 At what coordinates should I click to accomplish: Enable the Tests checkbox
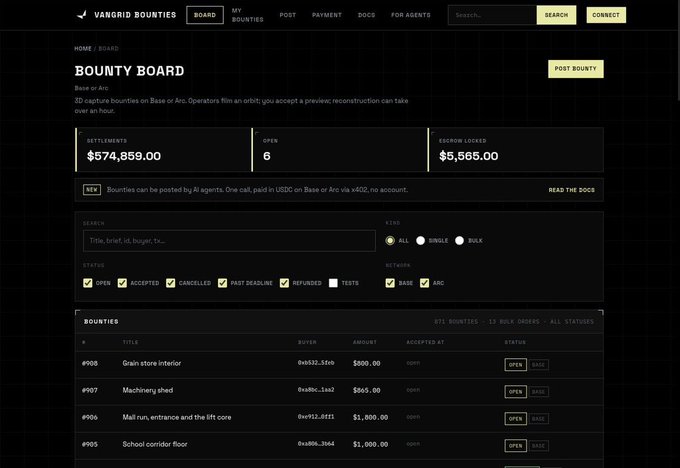pyautogui.click(x=333, y=283)
